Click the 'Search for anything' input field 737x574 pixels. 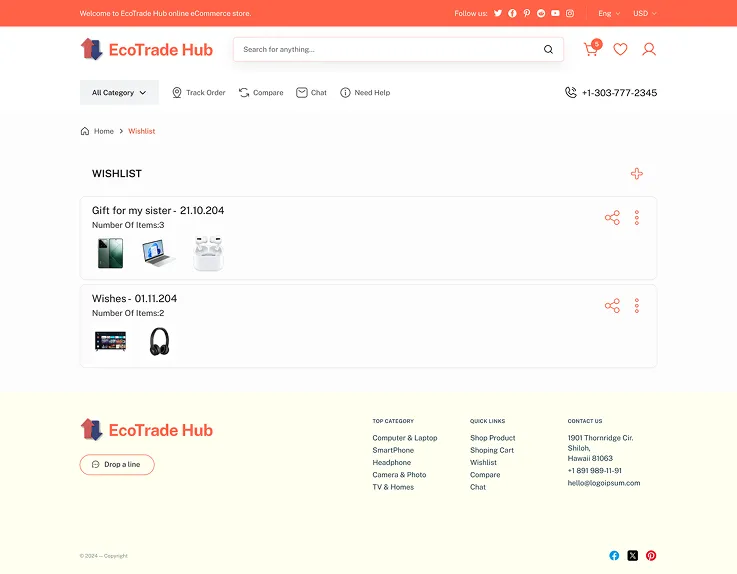[x=385, y=49]
